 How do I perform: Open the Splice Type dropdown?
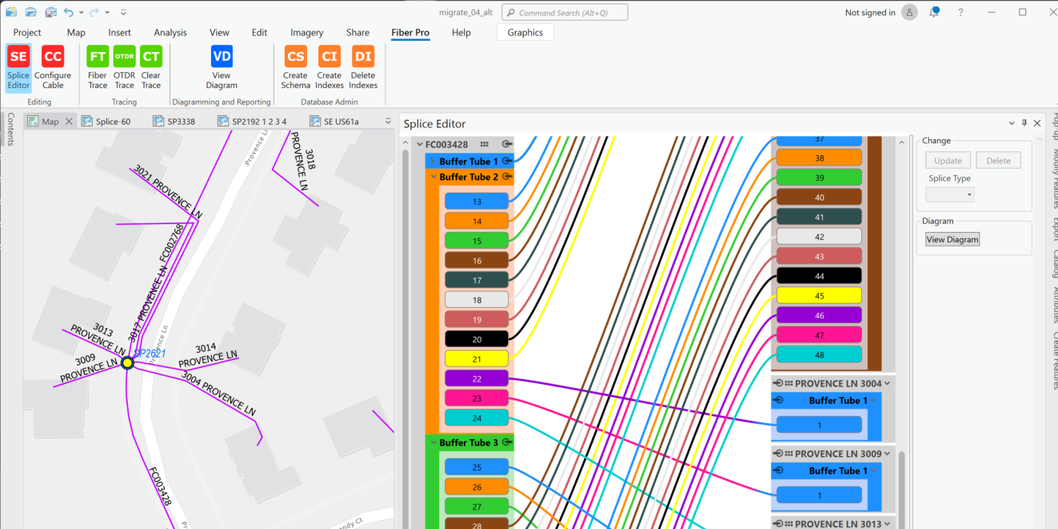click(x=949, y=194)
